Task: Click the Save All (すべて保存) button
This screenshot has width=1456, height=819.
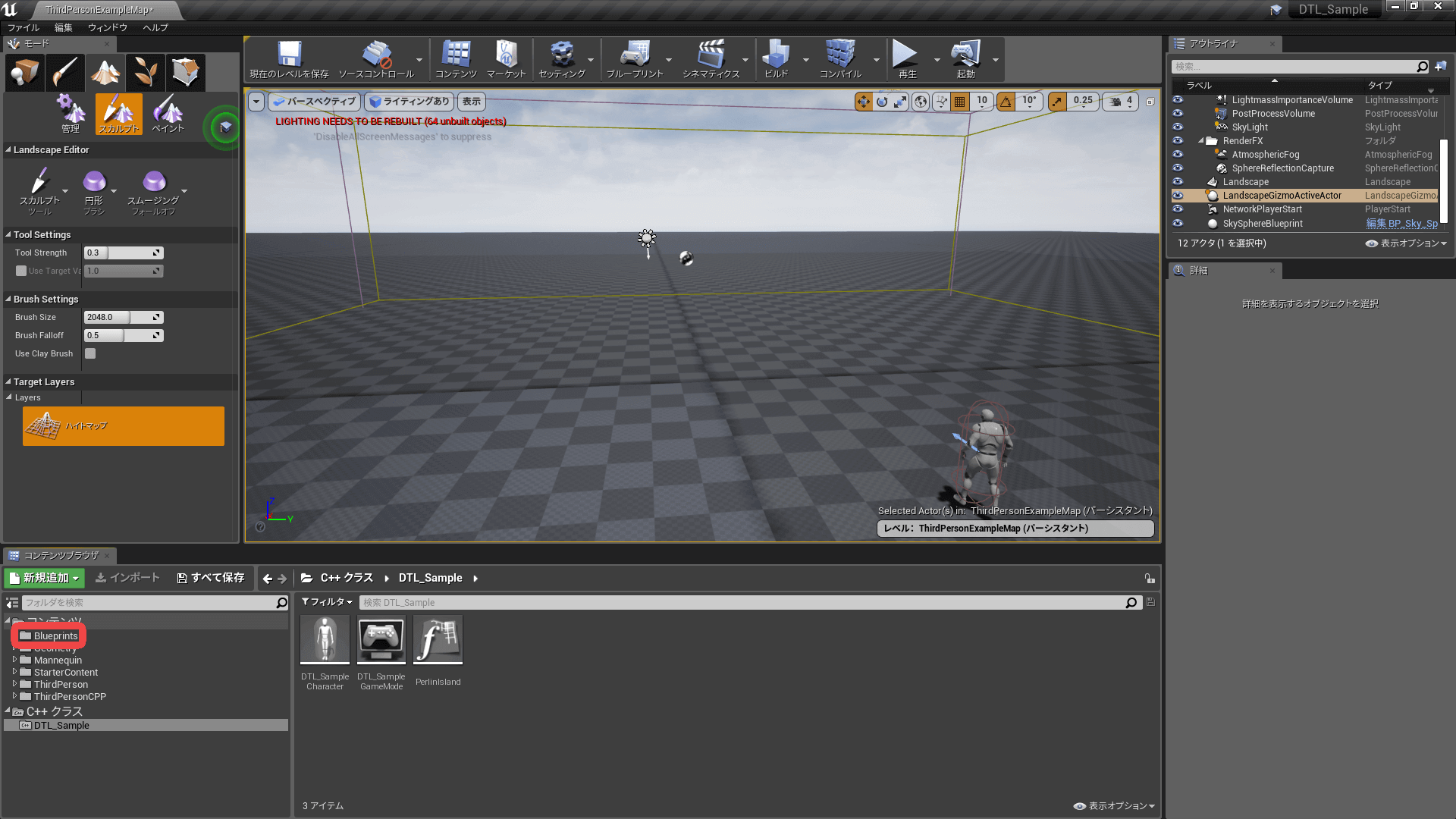Action: [211, 578]
